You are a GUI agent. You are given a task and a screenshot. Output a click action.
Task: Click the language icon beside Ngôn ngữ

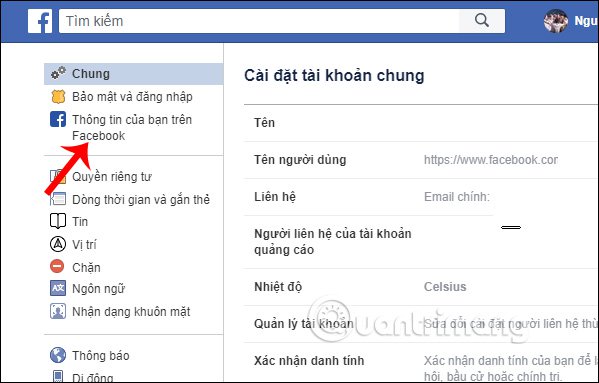[x=58, y=288]
